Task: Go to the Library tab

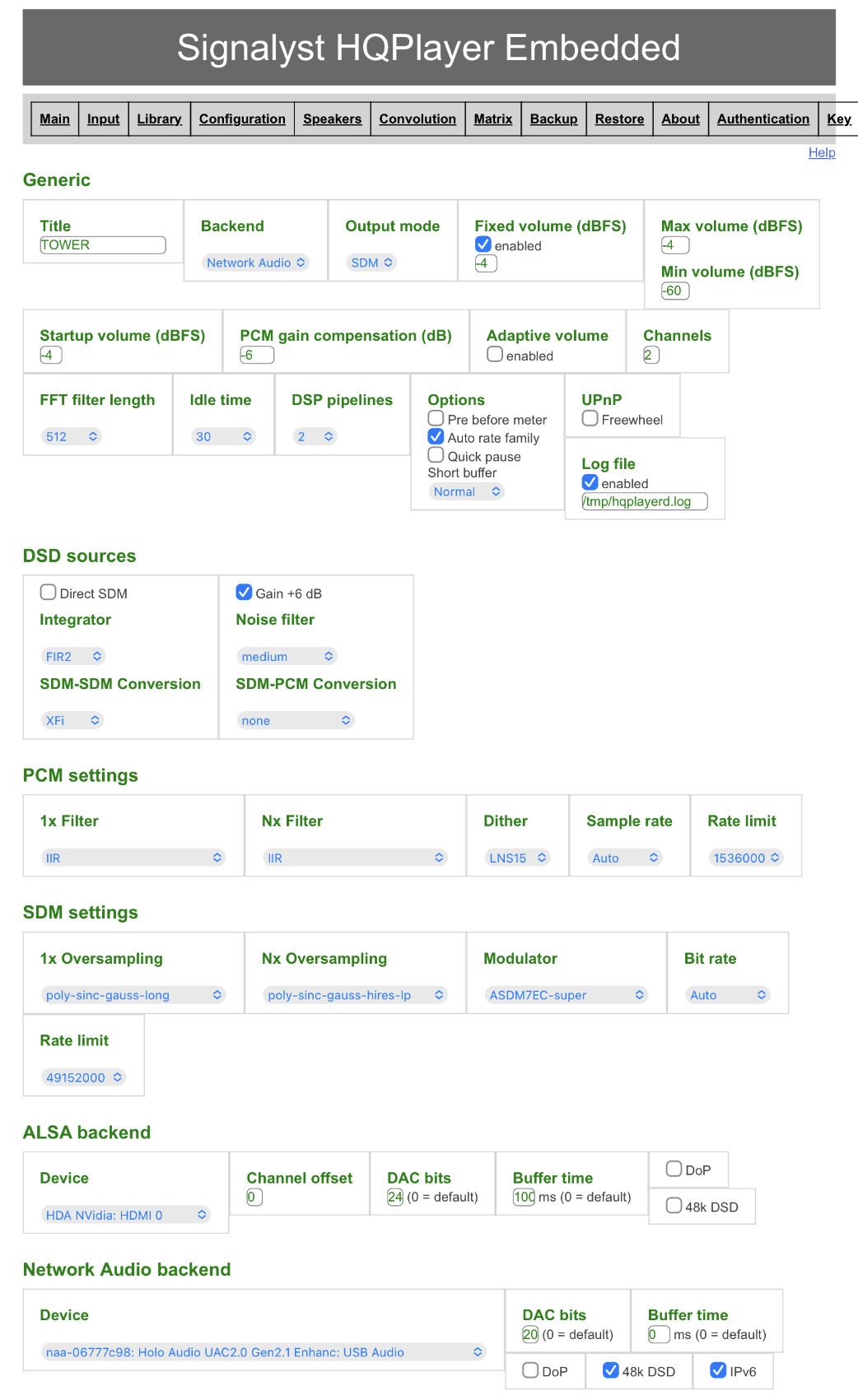Action: coord(160,119)
